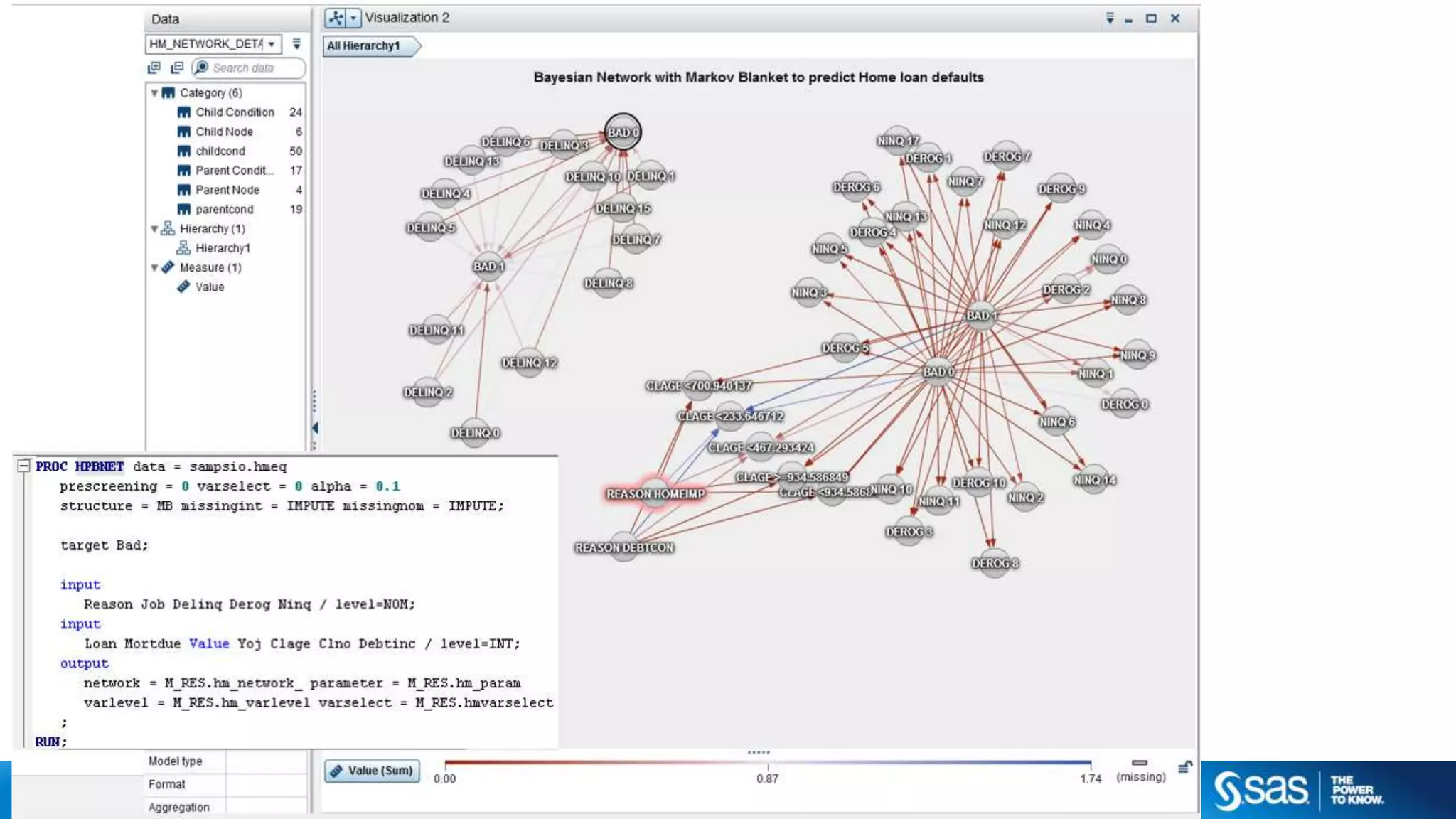
Task: Collapse the data panel with side arrow
Action: click(x=315, y=428)
